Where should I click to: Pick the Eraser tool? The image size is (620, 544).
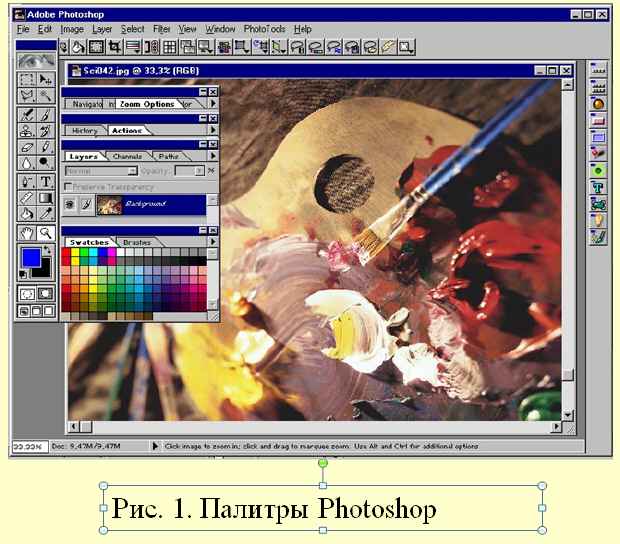(x=26, y=147)
